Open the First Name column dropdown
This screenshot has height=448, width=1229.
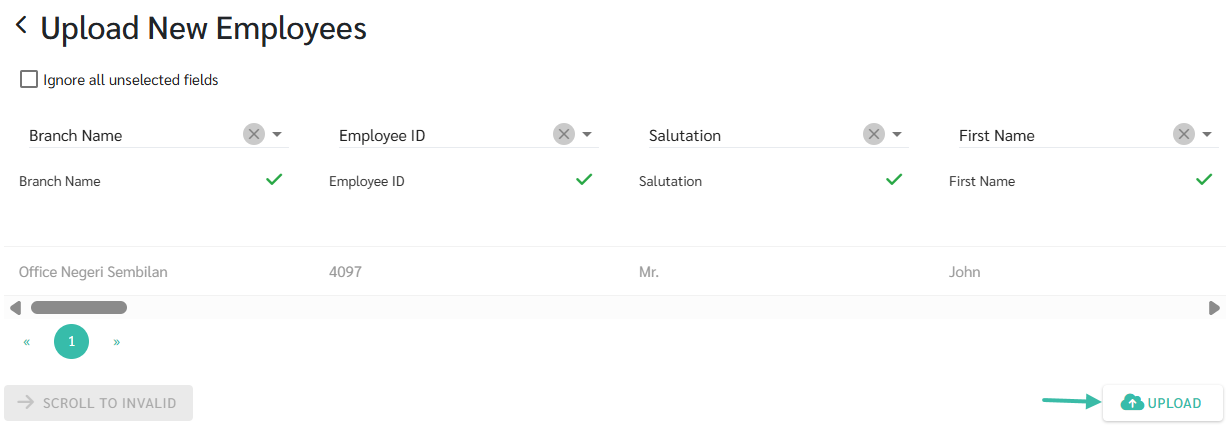[x=1207, y=134]
